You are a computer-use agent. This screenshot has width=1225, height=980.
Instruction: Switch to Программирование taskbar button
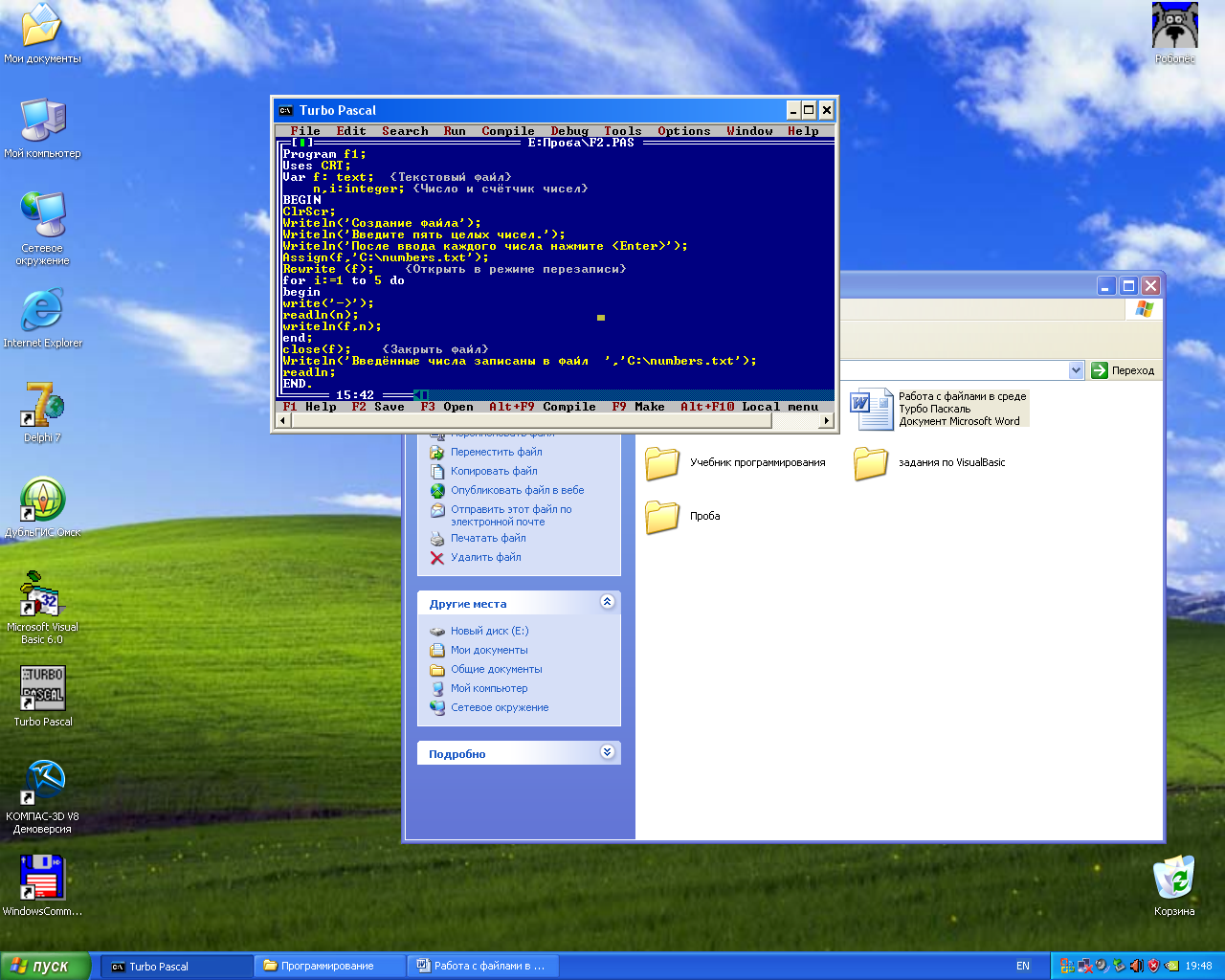click(330, 967)
